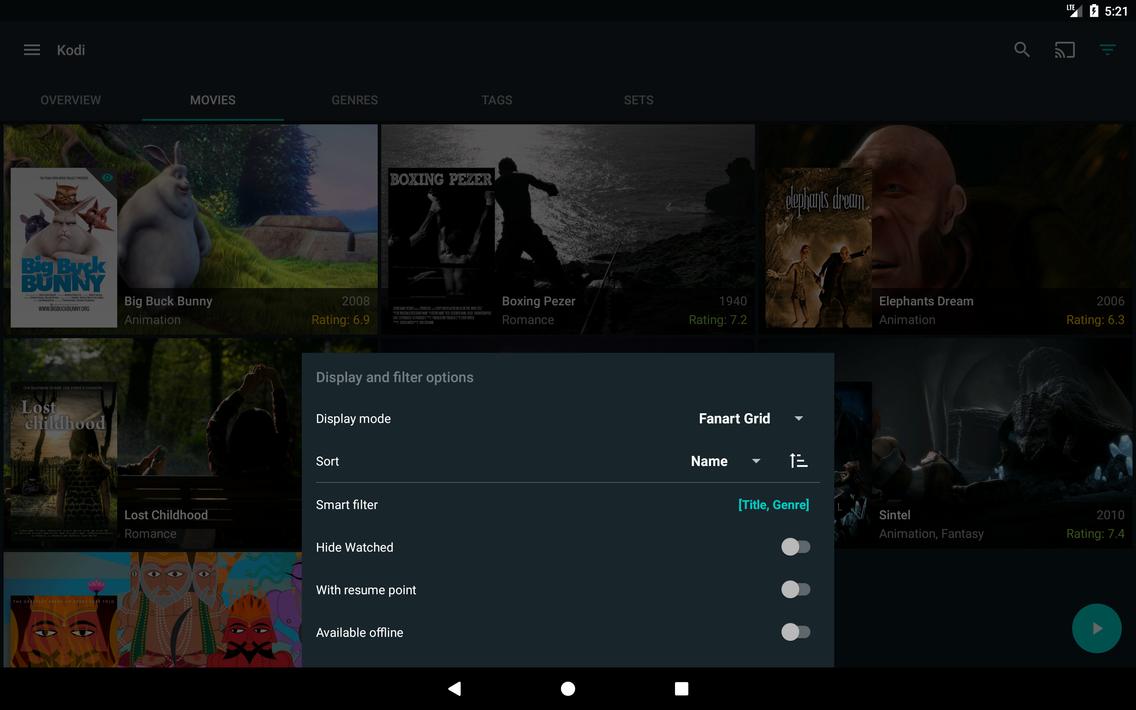Open the Sintel movie card
Image resolution: width=1136 pixels, height=710 pixels.
point(983,443)
